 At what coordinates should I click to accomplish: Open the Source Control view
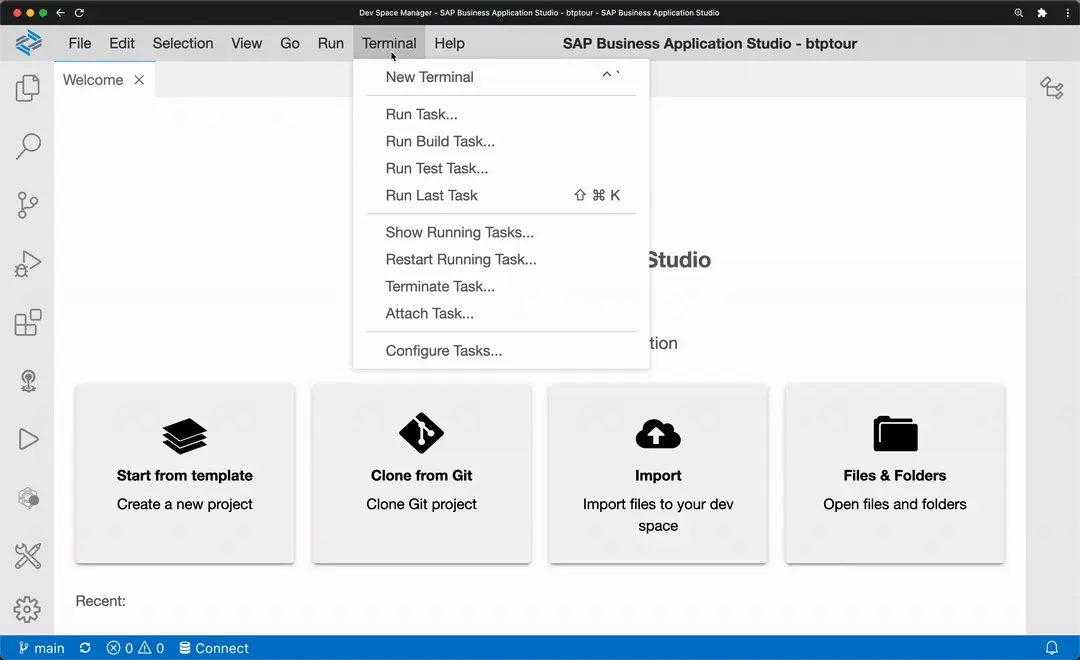click(x=27, y=205)
